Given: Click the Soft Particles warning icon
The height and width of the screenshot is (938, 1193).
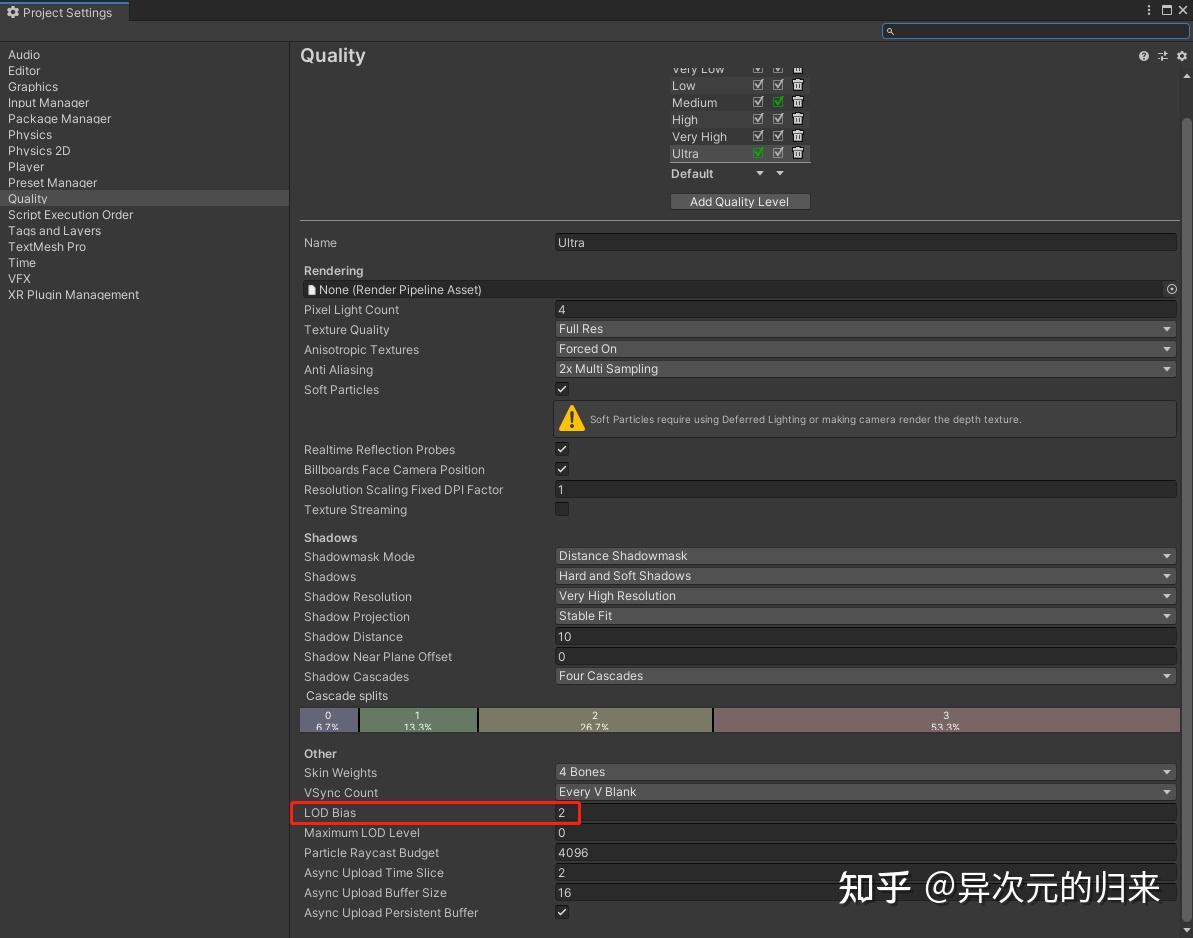Looking at the screenshot, I should click(571, 417).
